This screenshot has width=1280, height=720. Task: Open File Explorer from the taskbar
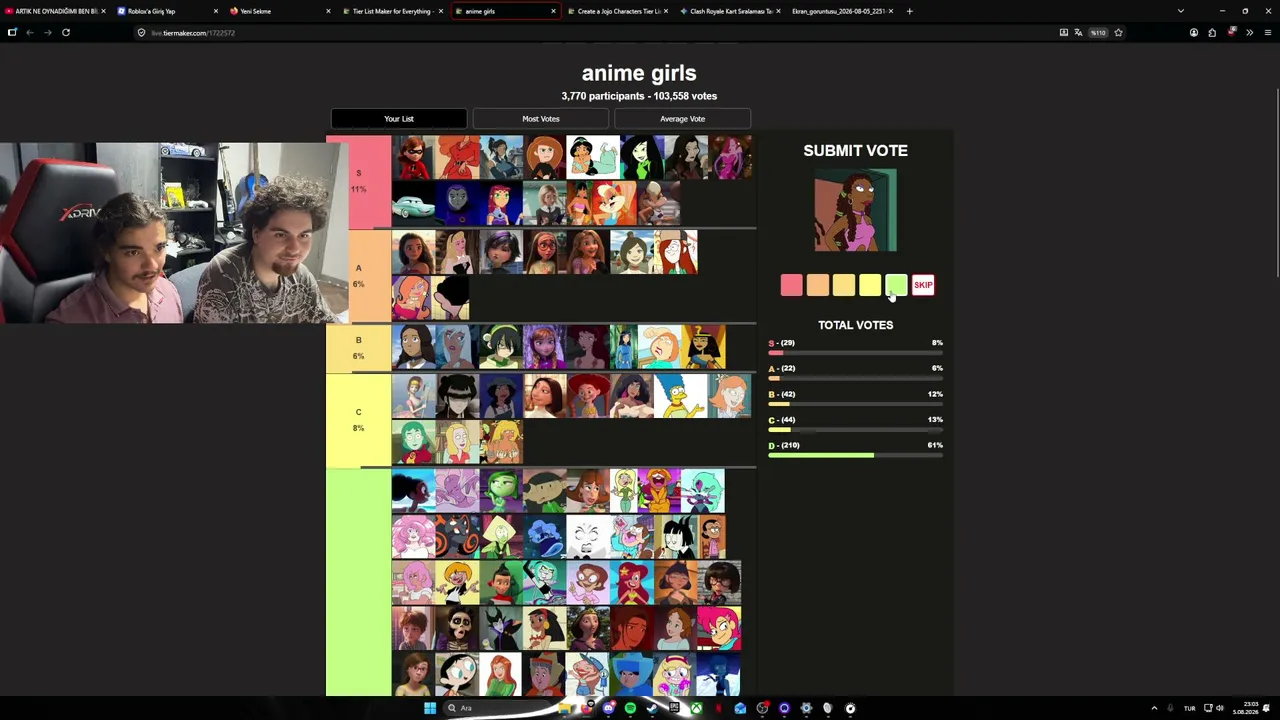[564, 708]
